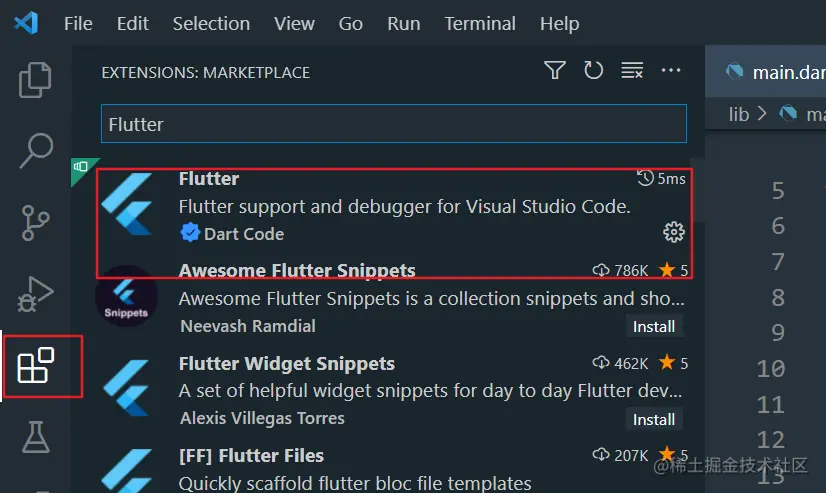The width and height of the screenshot is (826, 493).
Task: Open Views and More Actions ellipsis
Action: (x=671, y=71)
